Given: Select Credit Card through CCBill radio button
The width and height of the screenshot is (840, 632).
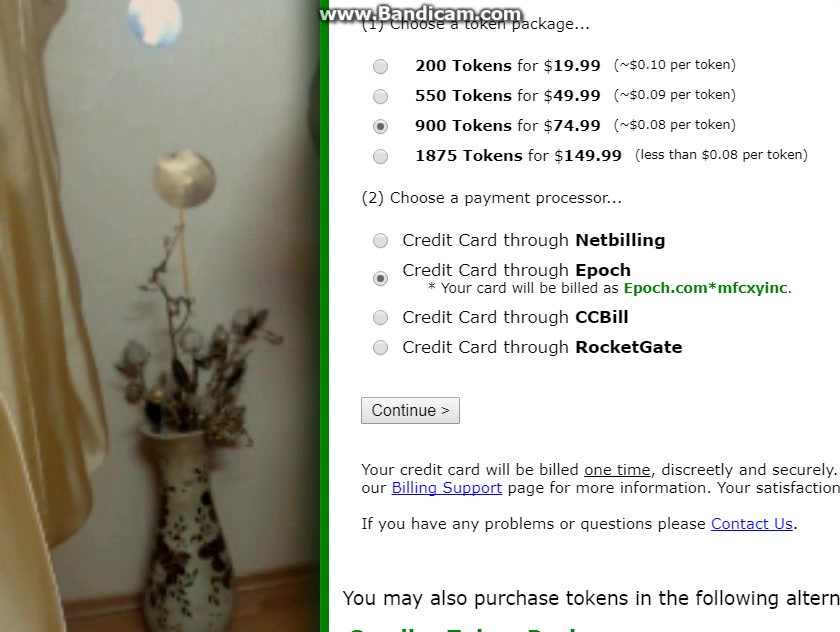Looking at the screenshot, I should (x=380, y=318).
